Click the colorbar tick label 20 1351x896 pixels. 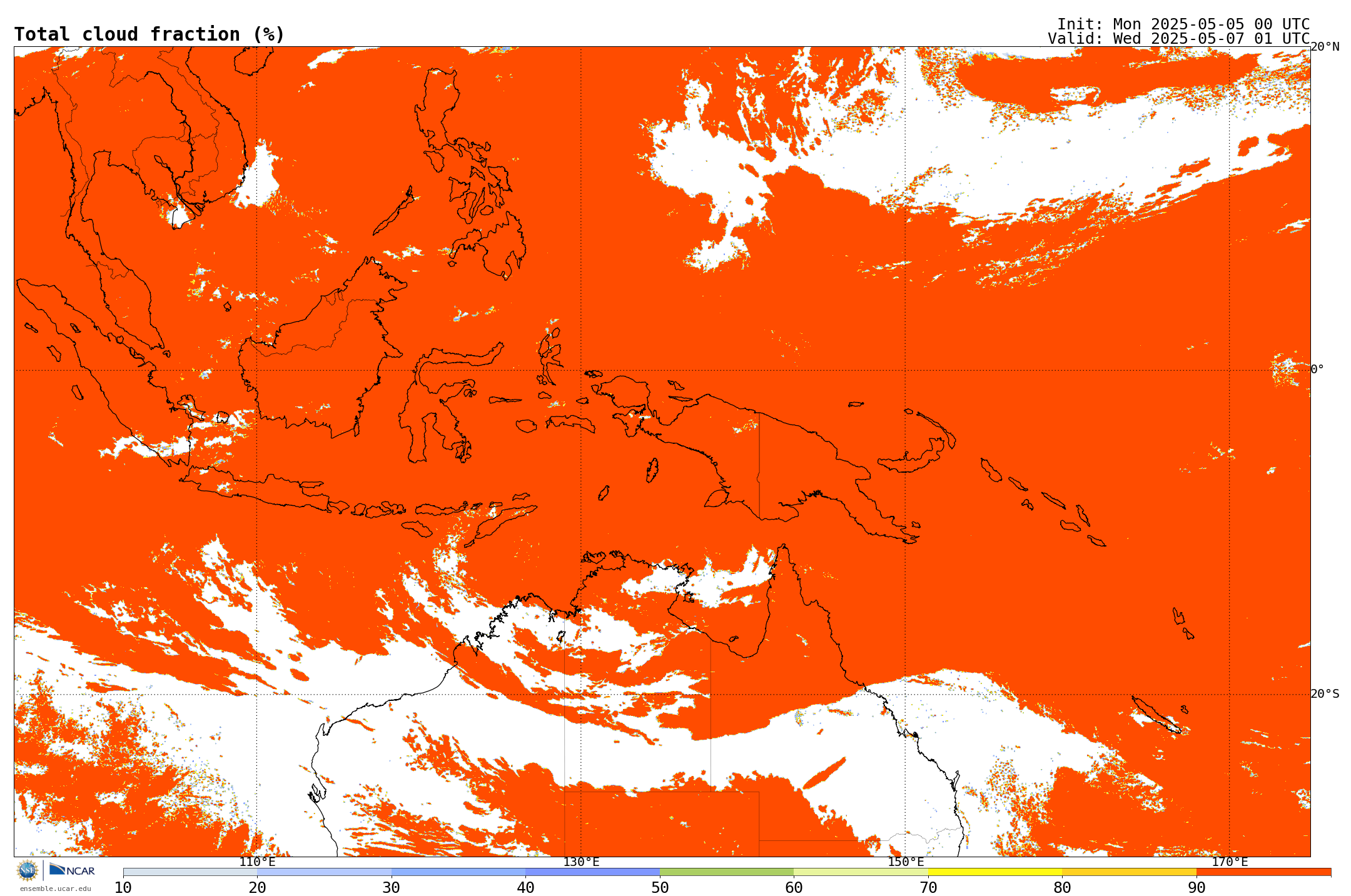point(257,887)
